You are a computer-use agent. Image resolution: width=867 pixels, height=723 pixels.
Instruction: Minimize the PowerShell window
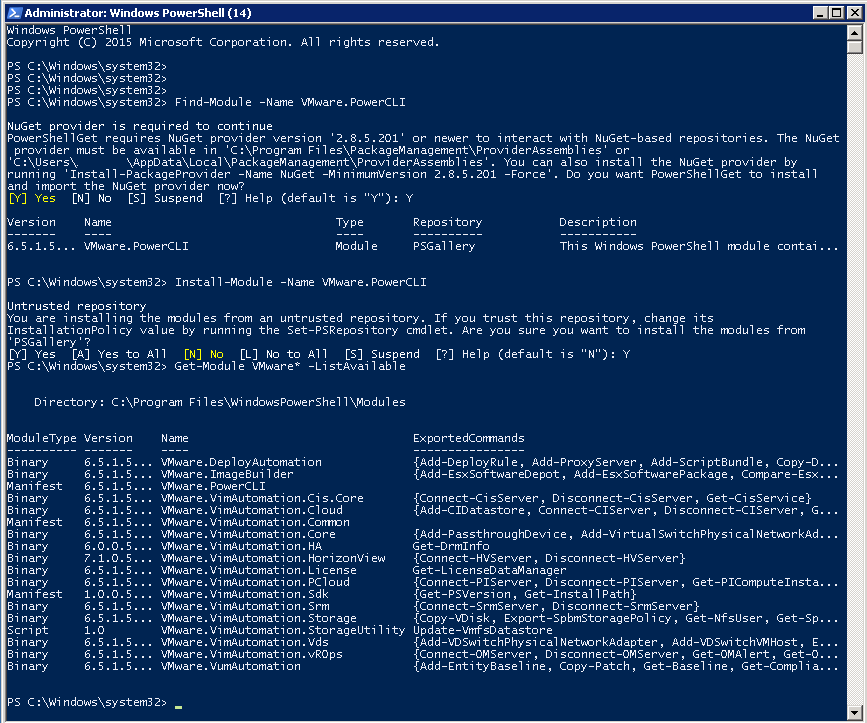click(820, 12)
